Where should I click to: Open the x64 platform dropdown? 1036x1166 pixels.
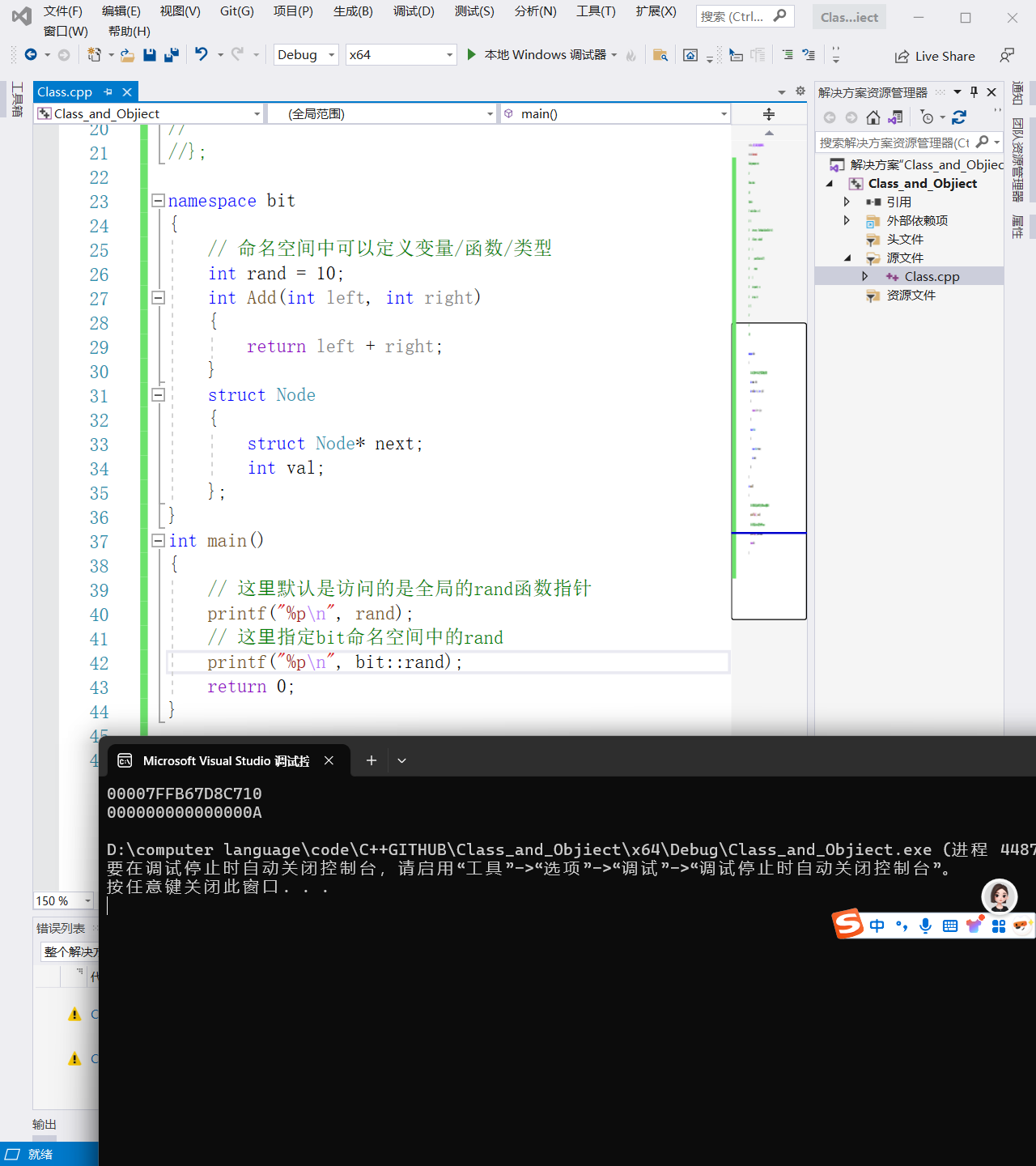[401, 54]
